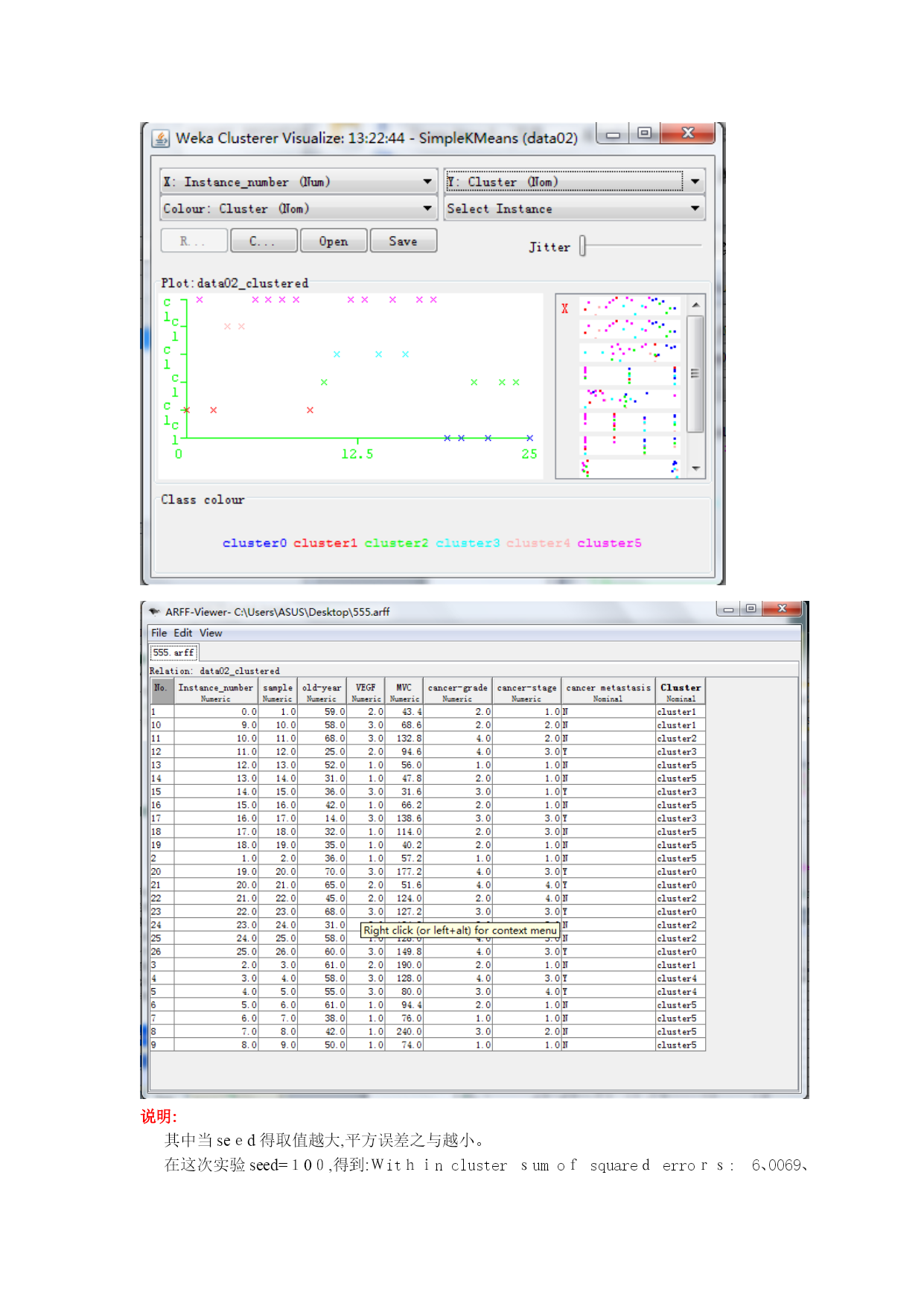
Task: Click the attribute strip scrollbar thumb
Action: tap(695, 374)
